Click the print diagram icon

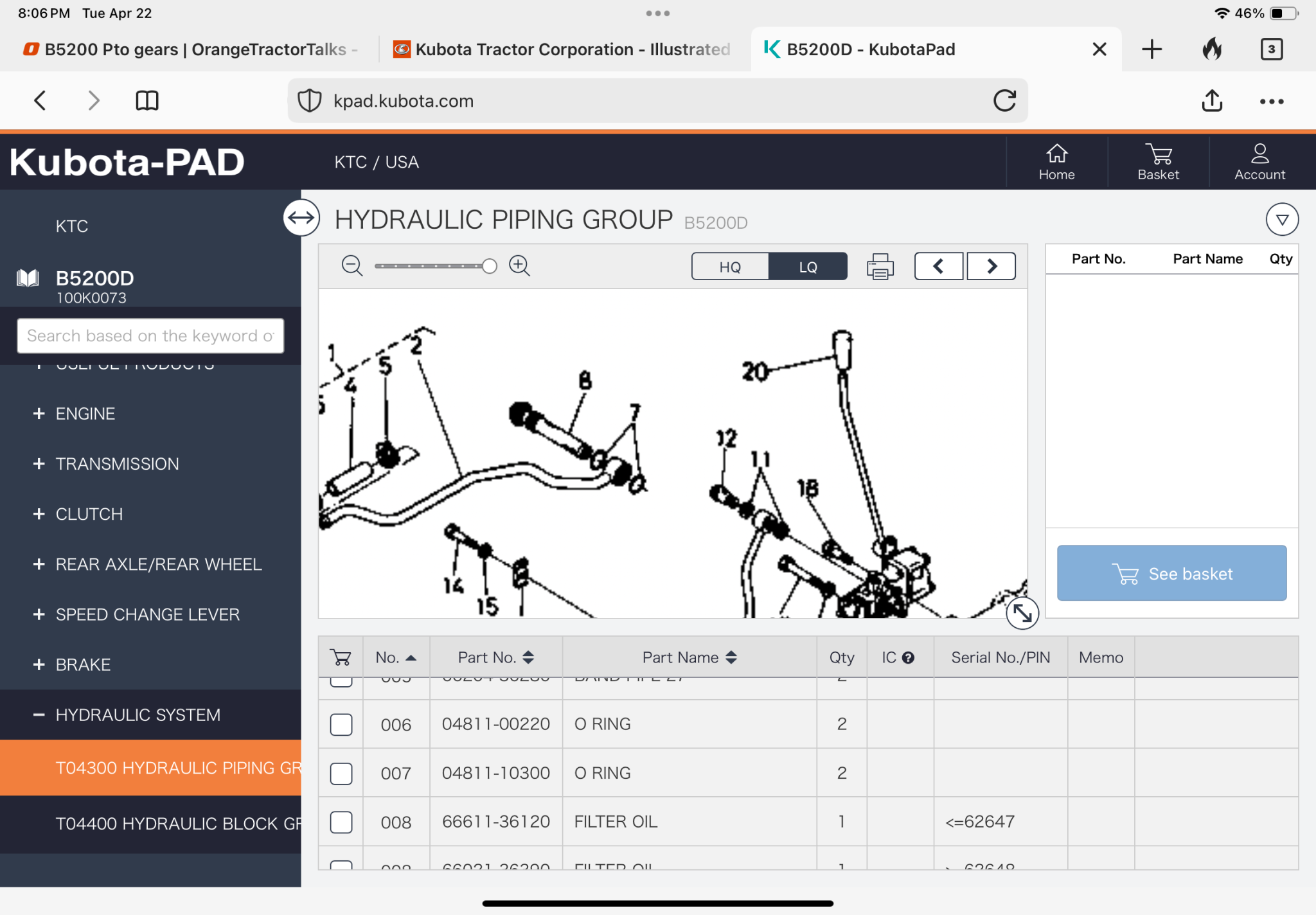(880, 266)
